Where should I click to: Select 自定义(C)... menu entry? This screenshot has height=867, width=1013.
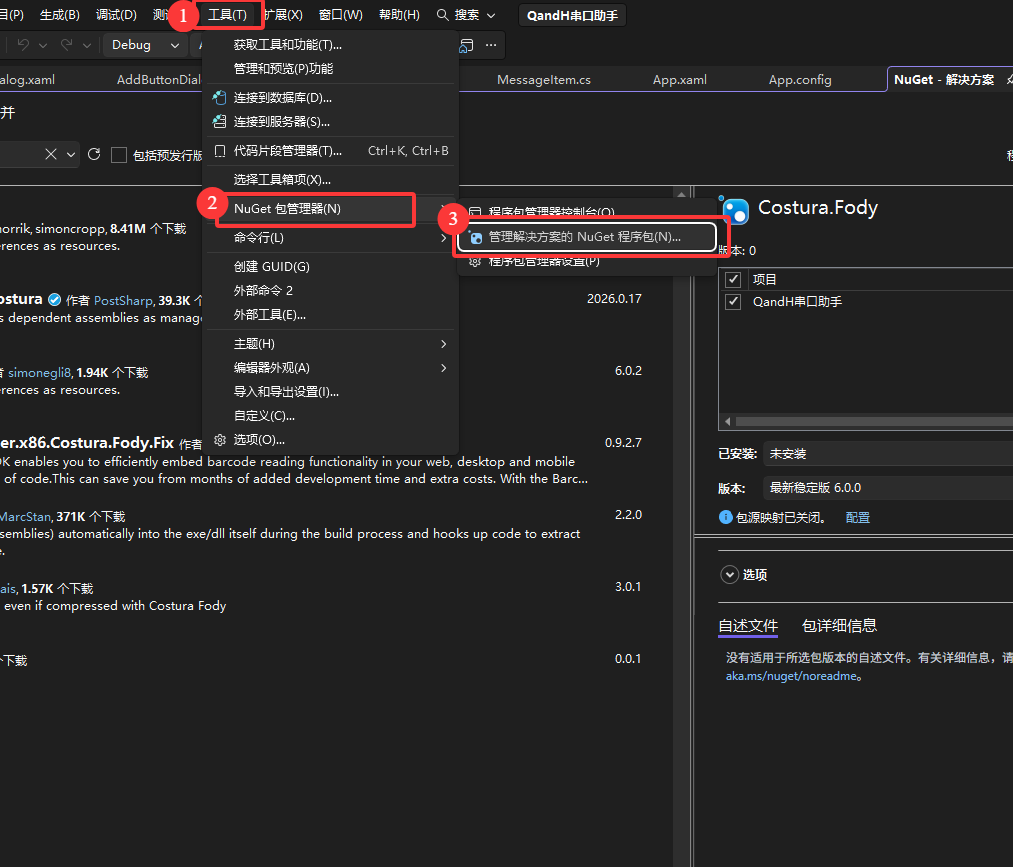point(329,415)
